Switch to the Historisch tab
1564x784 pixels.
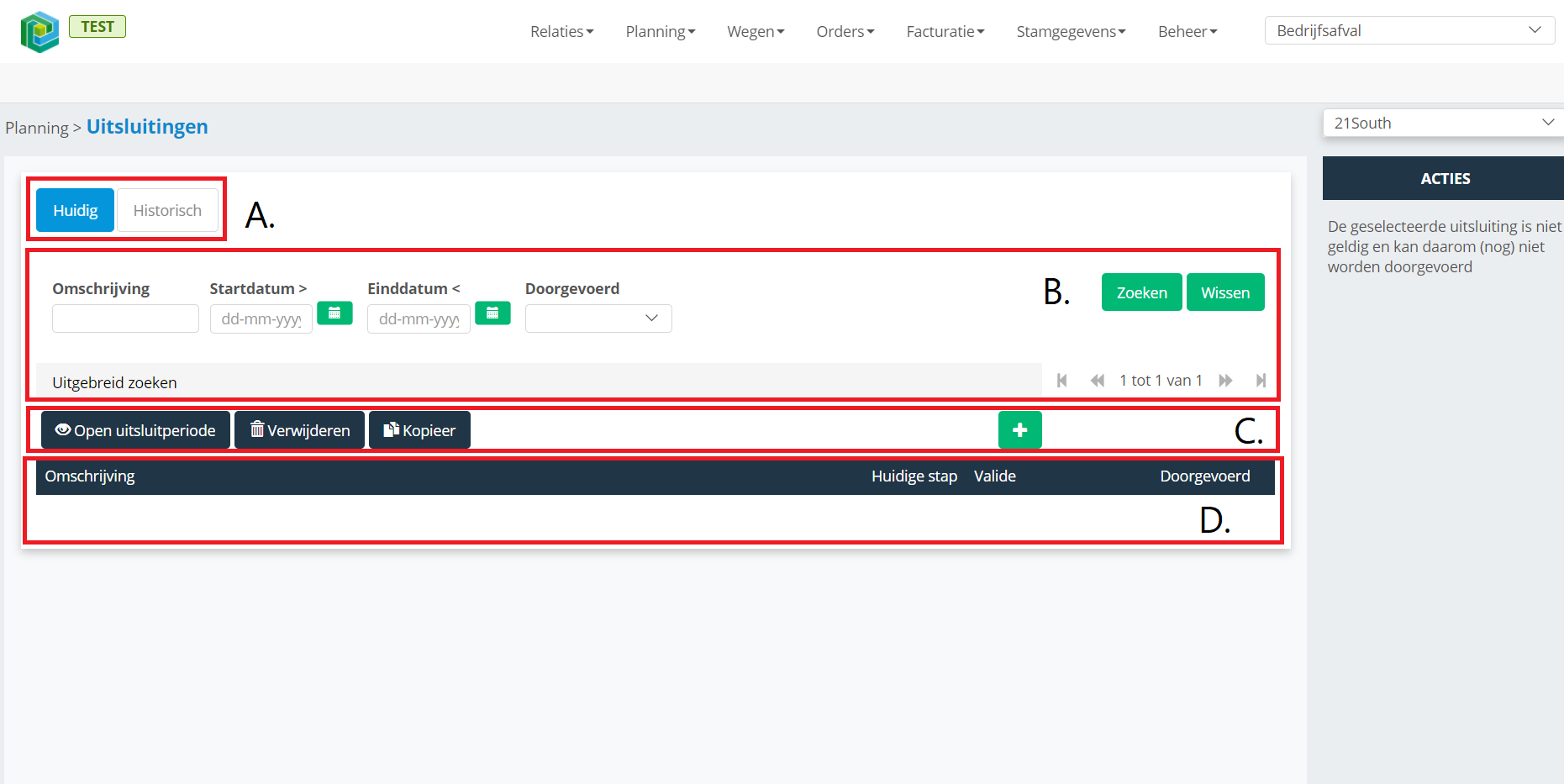(x=167, y=210)
